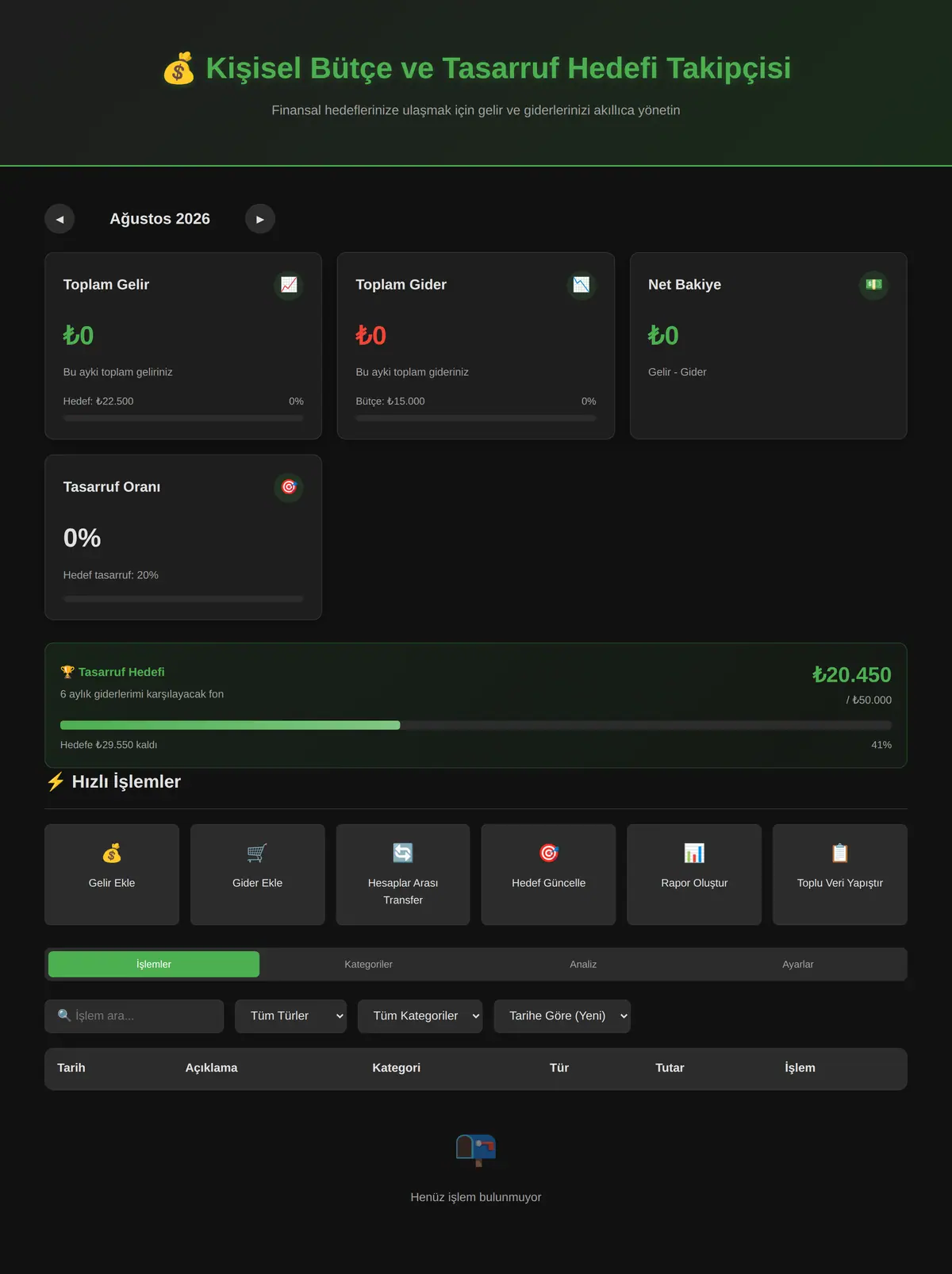952x1274 pixels.
Task: Click the Toplam Gelir Hedef progress bar
Action: pyautogui.click(x=183, y=418)
